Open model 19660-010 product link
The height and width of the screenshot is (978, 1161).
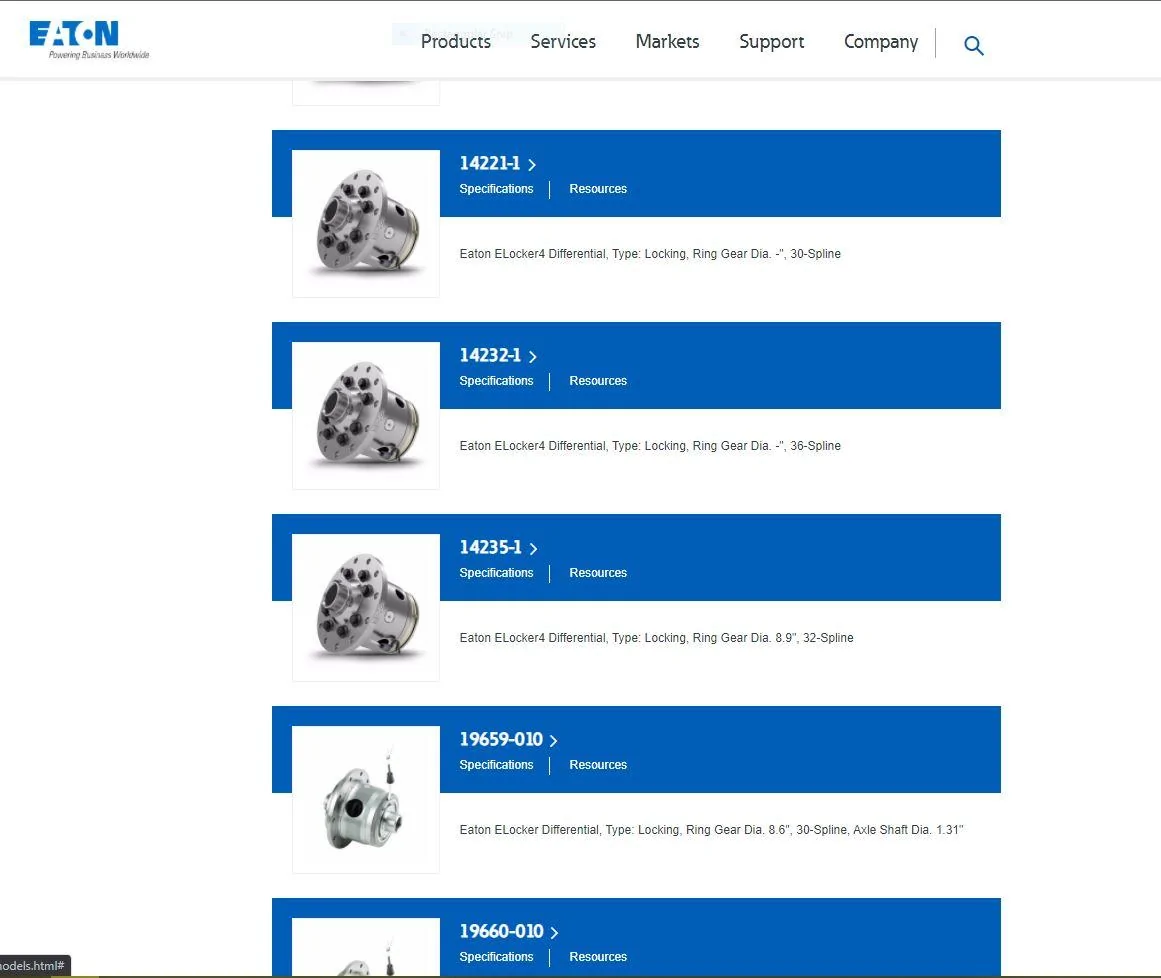[x=501, y=931]
